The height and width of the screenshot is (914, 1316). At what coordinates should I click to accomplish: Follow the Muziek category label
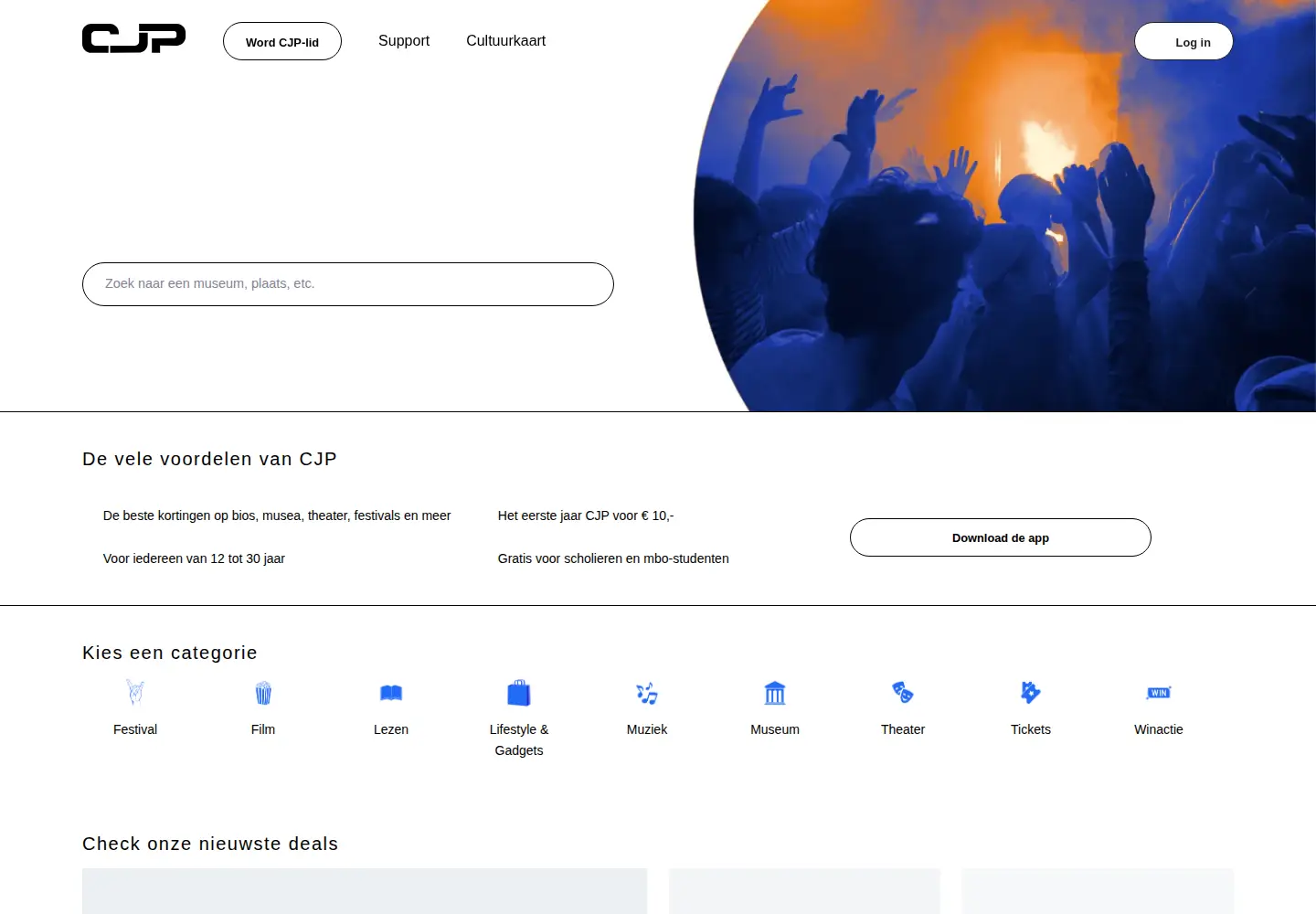647,729
